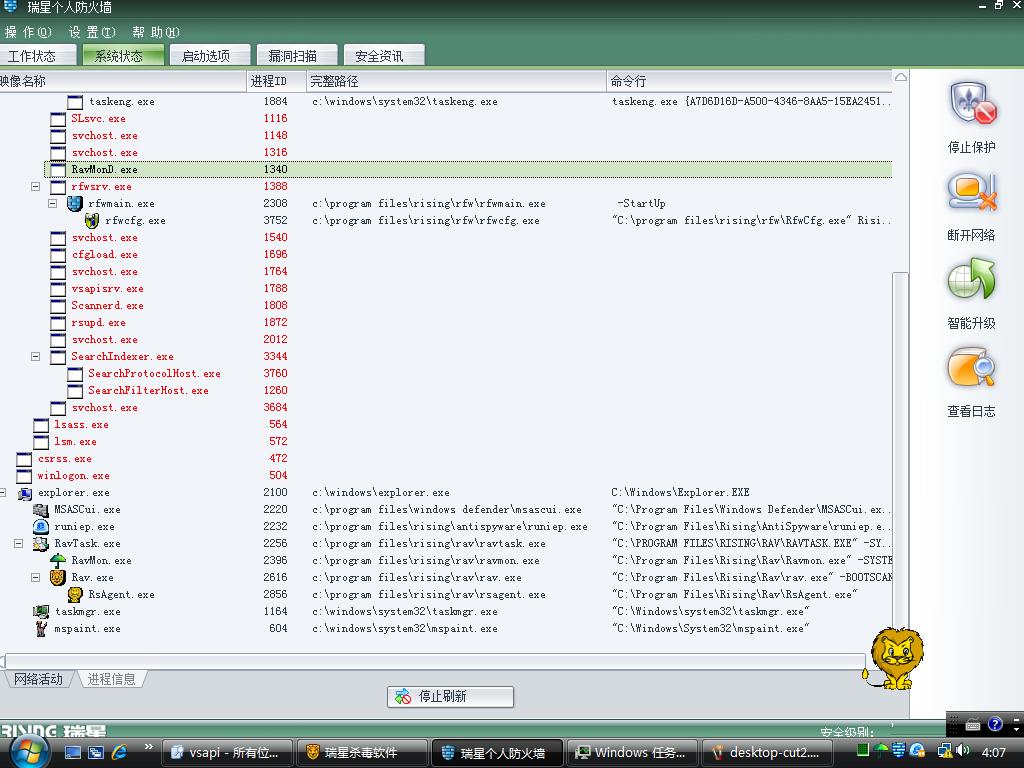Click the lion mascot icon
The height and width of the screenshot is (768, 1024).
pyautogui.click(x=894, y=658)
